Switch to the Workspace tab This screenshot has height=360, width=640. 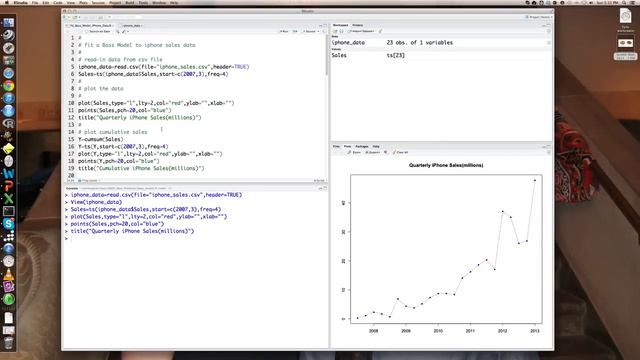(340, 25)
